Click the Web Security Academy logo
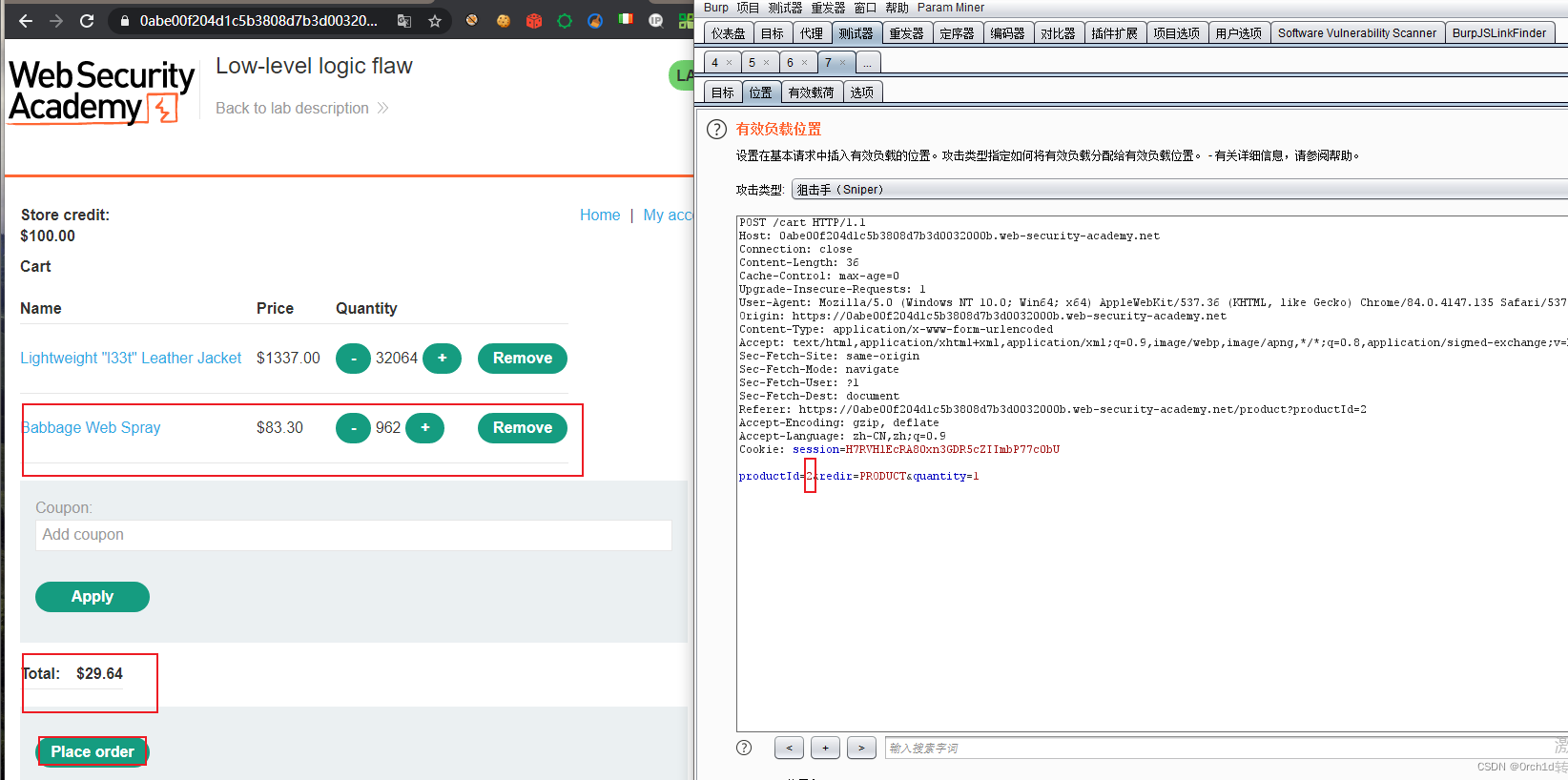1568x780 pixels. point(101,92)
